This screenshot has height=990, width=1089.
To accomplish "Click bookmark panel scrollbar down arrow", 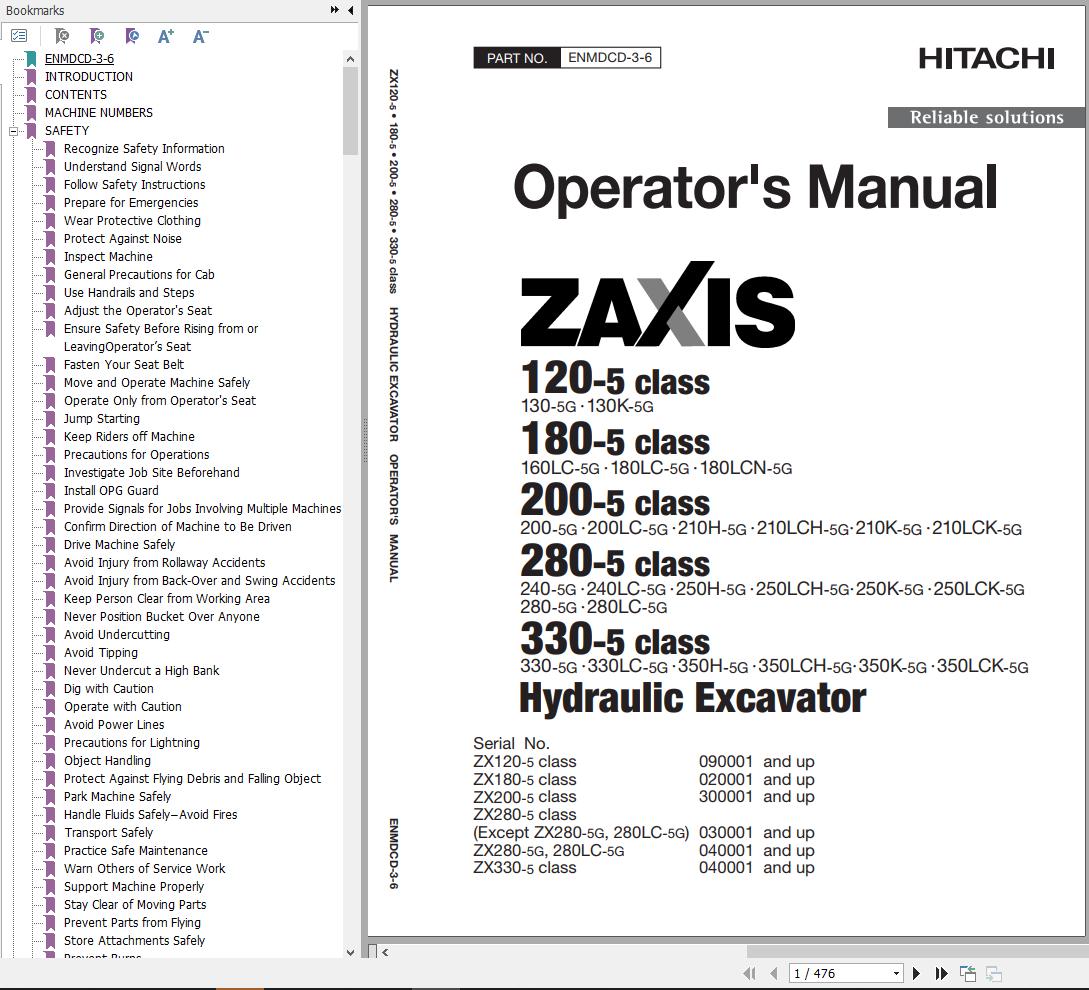I will [x=350, y=952].
